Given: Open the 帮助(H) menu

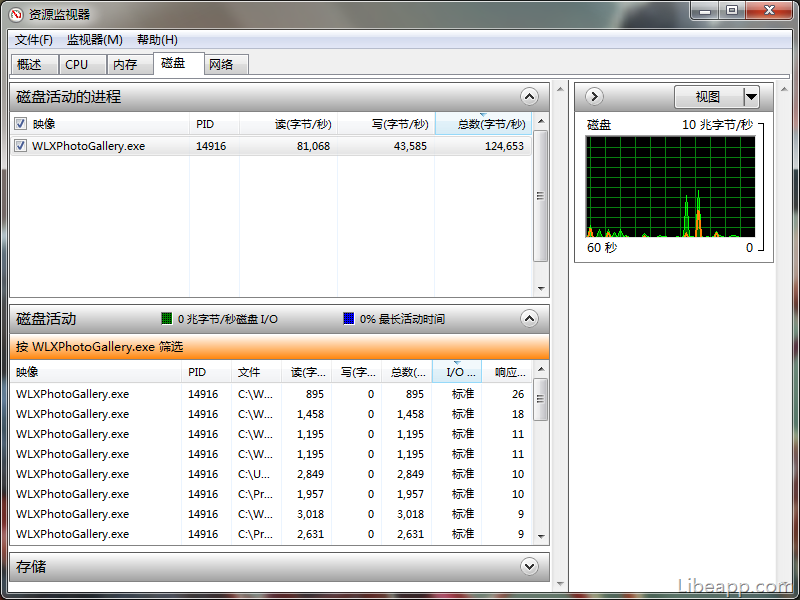Looking at the screenshot, I should 157,40.
